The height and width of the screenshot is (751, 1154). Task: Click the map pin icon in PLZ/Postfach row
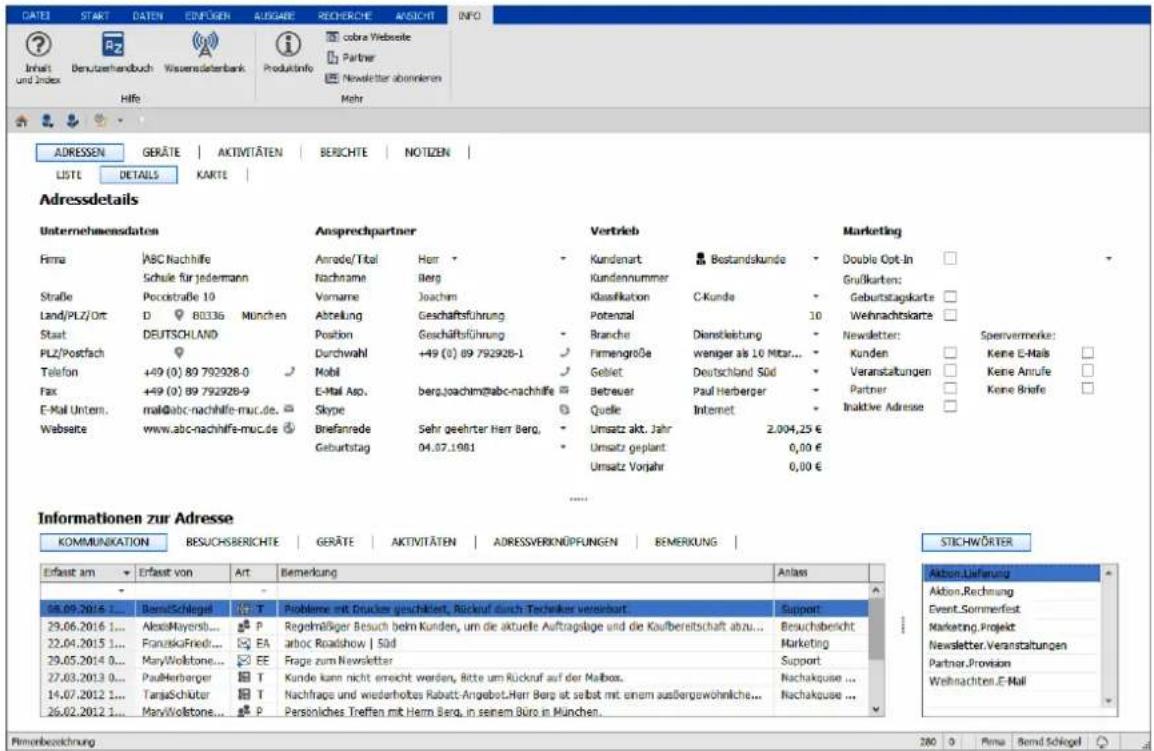pyautogui.click(x=179, y=353)
